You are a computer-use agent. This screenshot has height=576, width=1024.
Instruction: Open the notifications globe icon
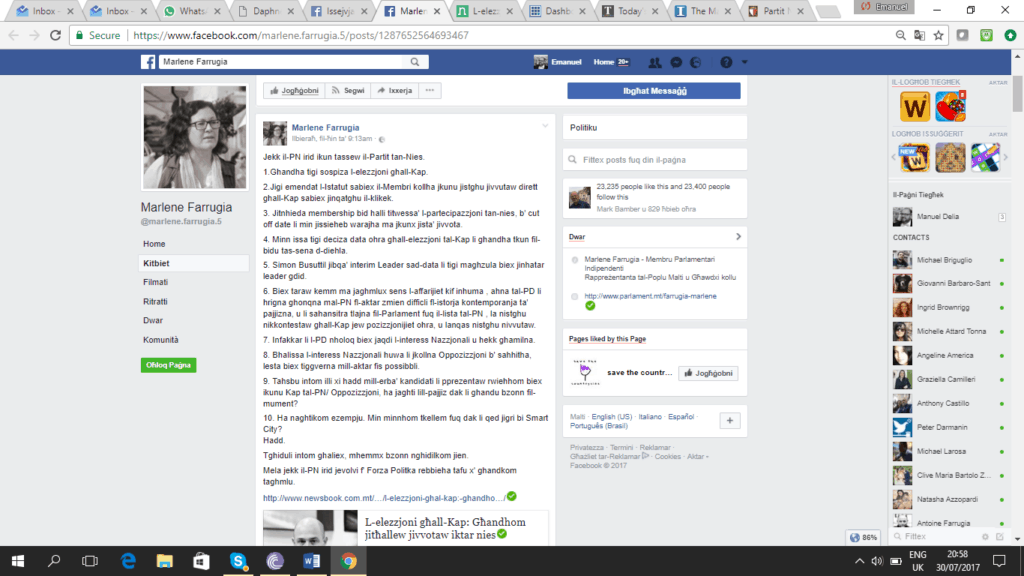click(x=697, y=62)
